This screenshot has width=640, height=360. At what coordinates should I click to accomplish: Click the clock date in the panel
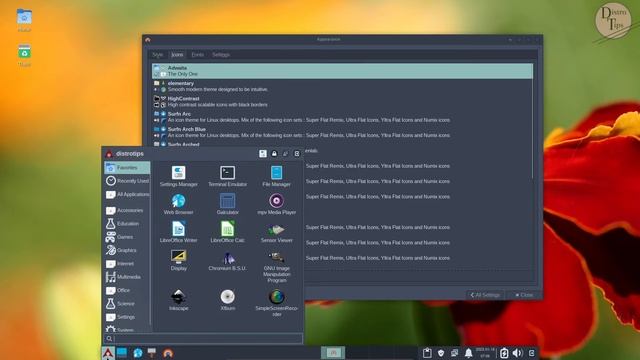click(x=484, y=353)
